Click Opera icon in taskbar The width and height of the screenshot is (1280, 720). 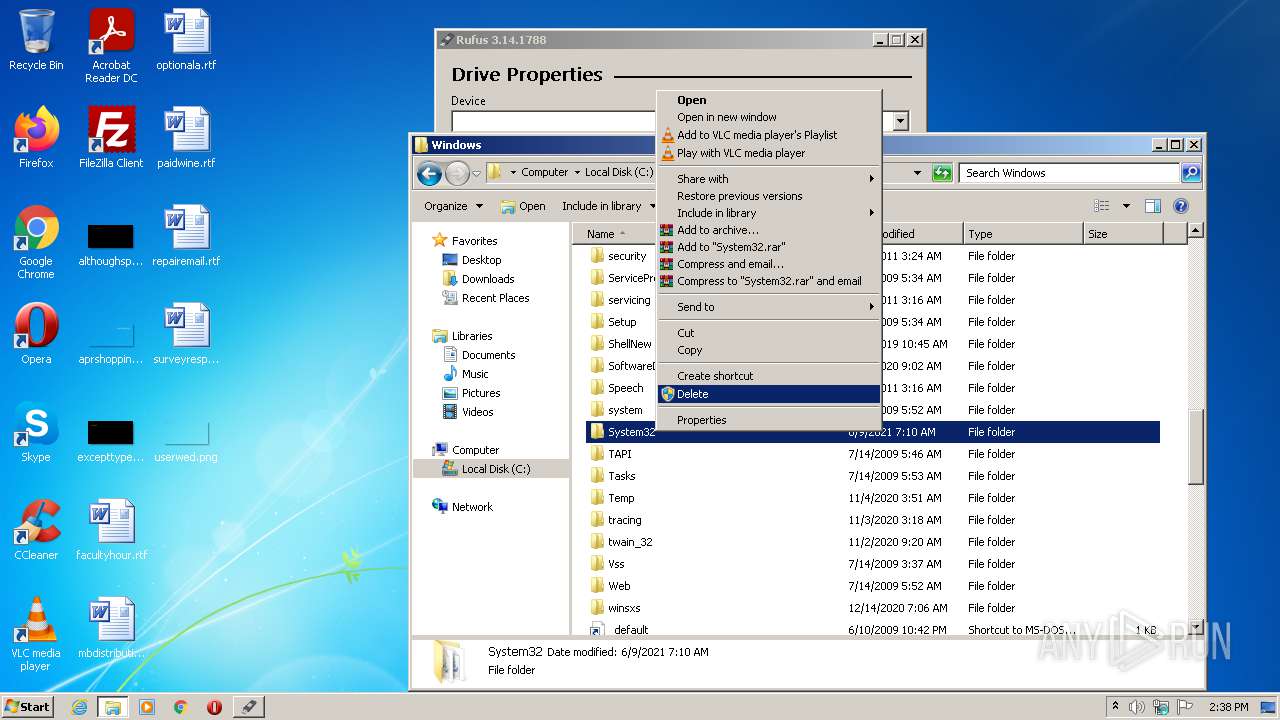[x=214, y=707]
